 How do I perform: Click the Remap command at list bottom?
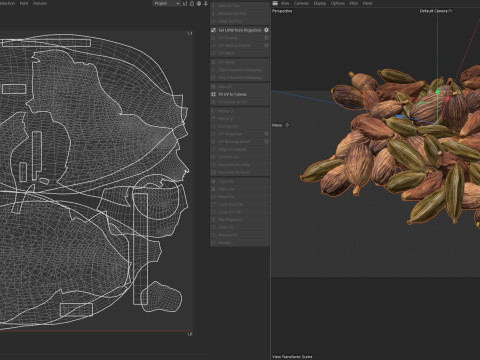pos(225,243)
